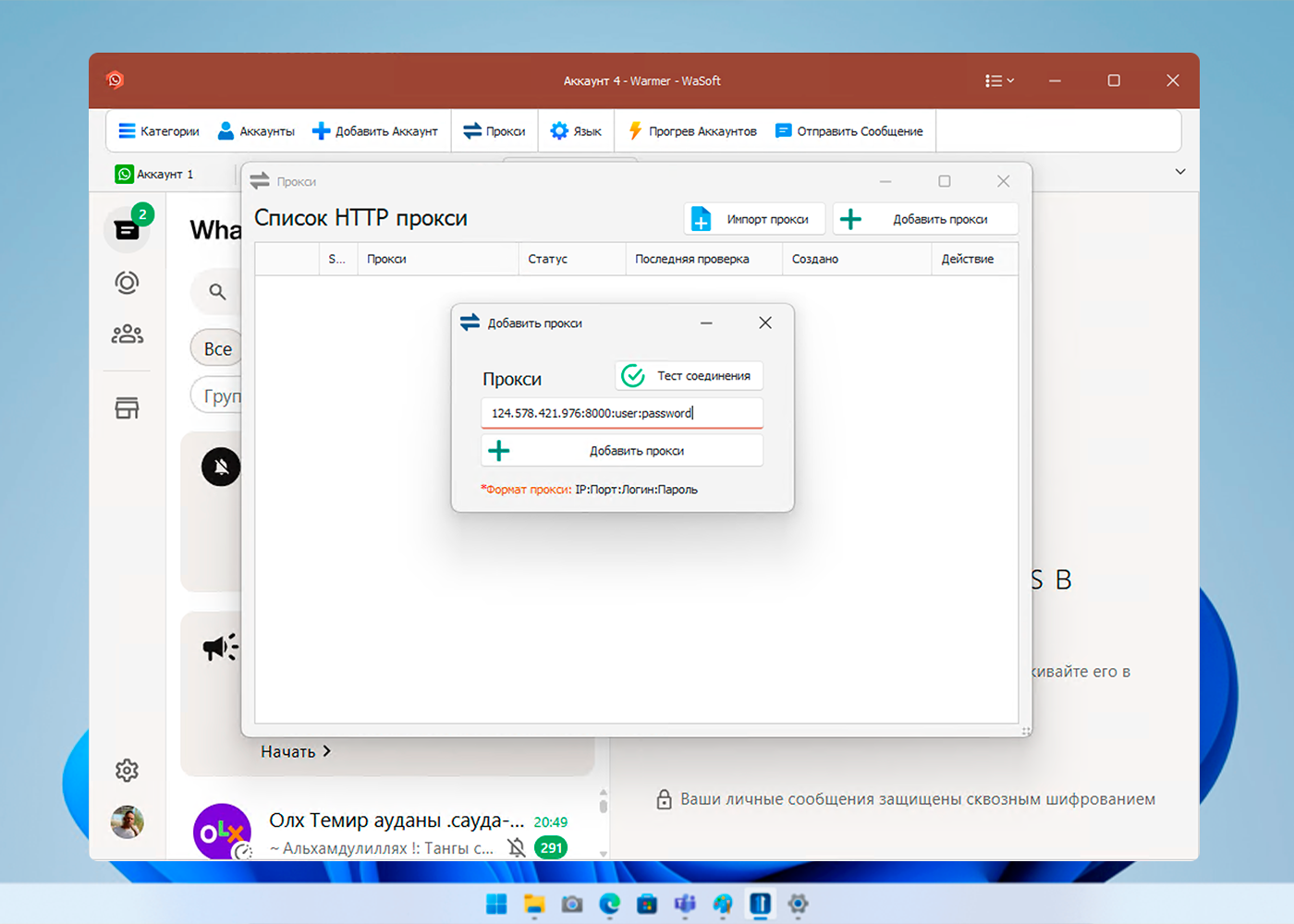Open the Язык language settings
This screenshot has width=1294, height=924.
[576, 131]
